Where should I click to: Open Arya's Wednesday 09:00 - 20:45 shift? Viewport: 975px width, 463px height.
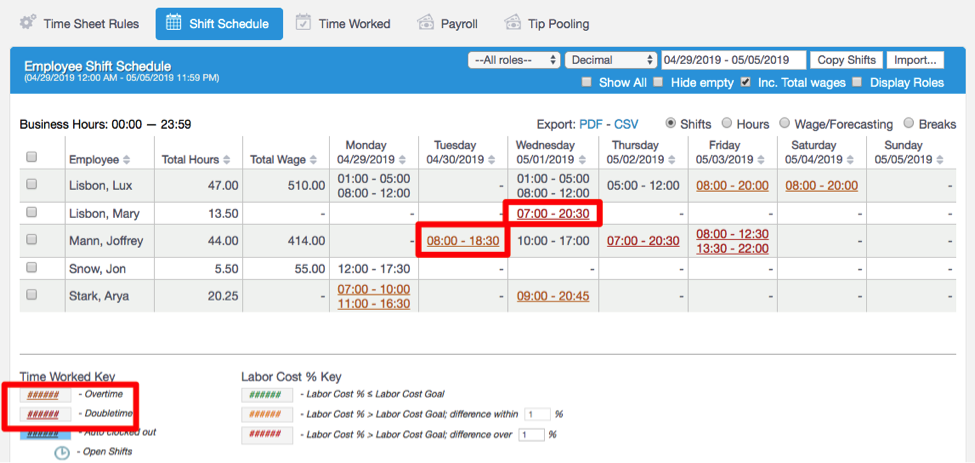point(553,296)
